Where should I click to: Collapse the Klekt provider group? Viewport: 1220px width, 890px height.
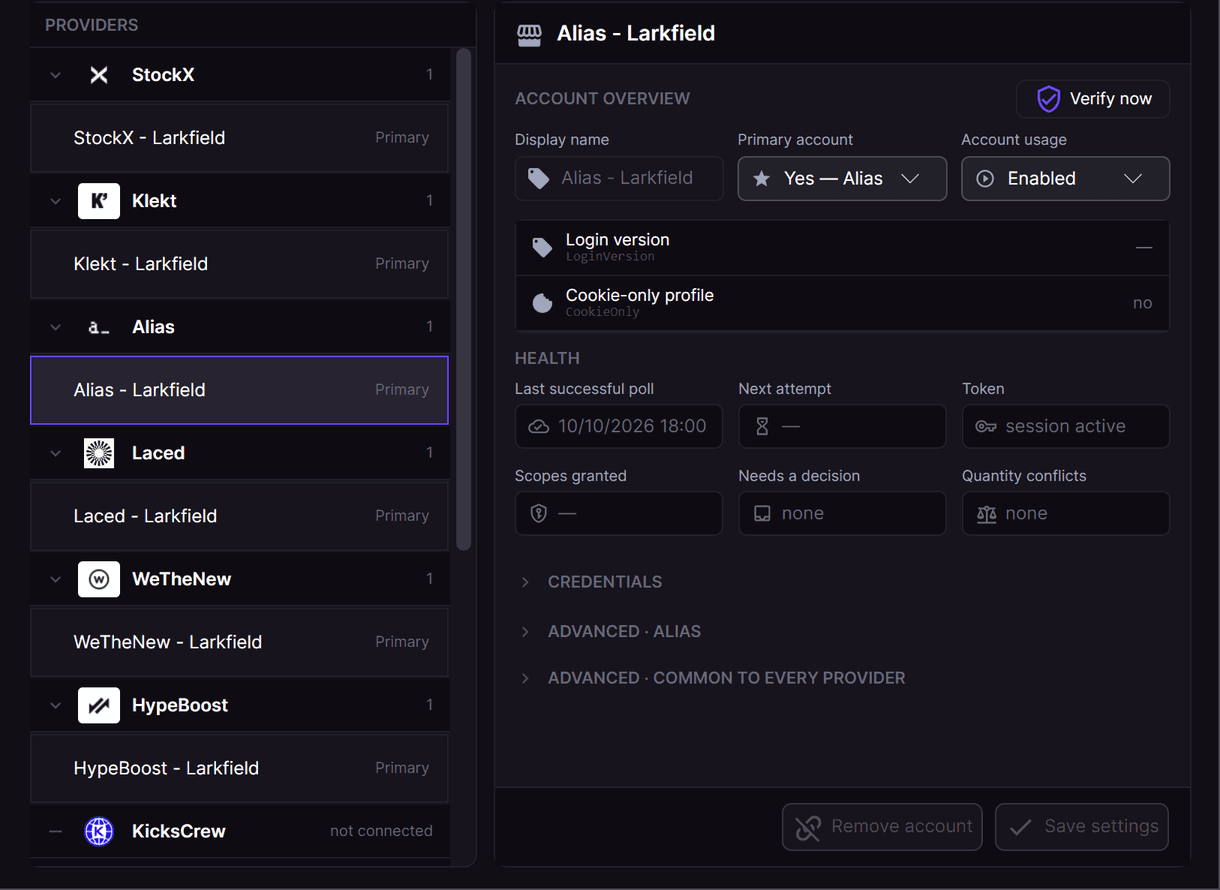56,201
